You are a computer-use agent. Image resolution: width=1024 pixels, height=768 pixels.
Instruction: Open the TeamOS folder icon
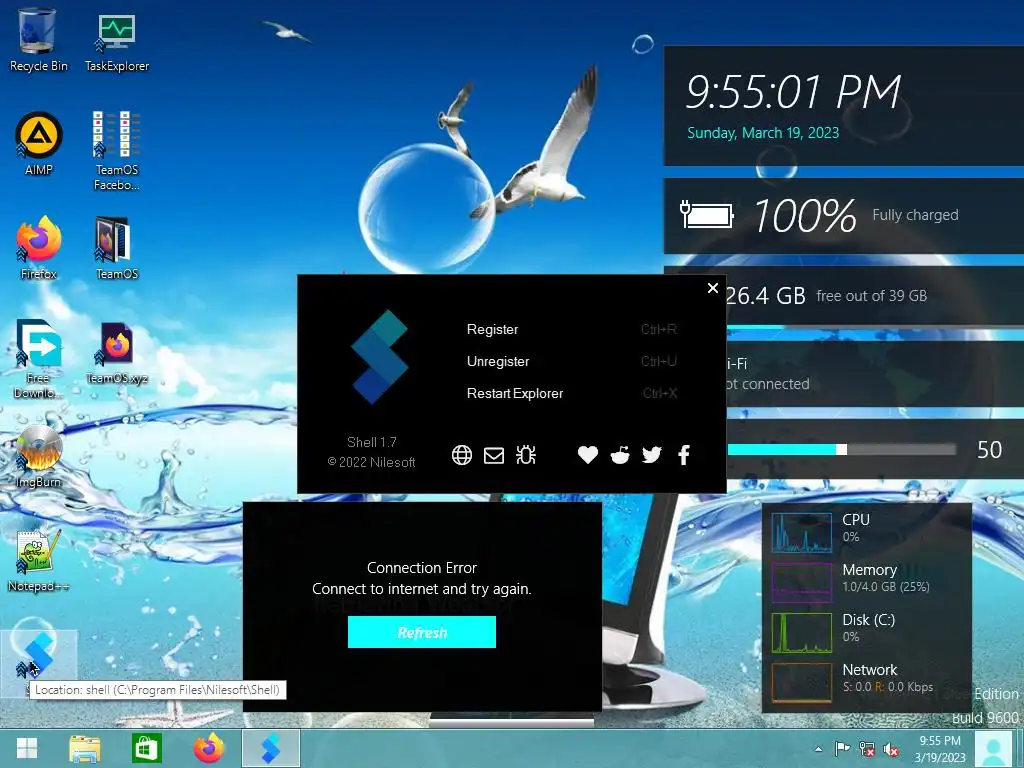116,248
